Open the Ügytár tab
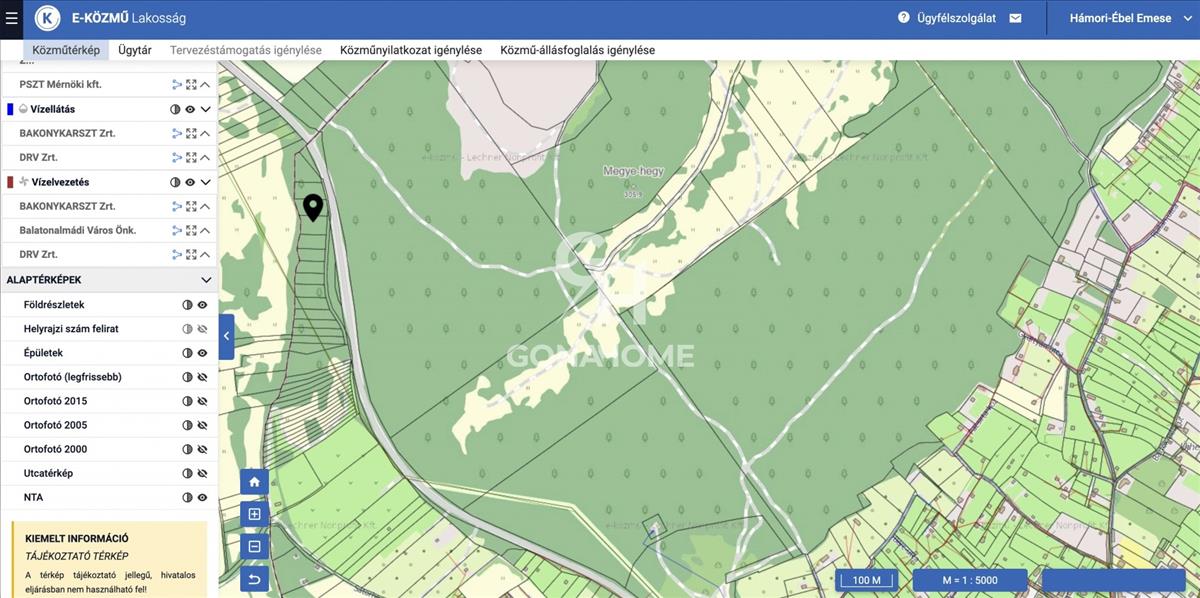This screenshot has width=1200, height=598. (x=135, y=50)
